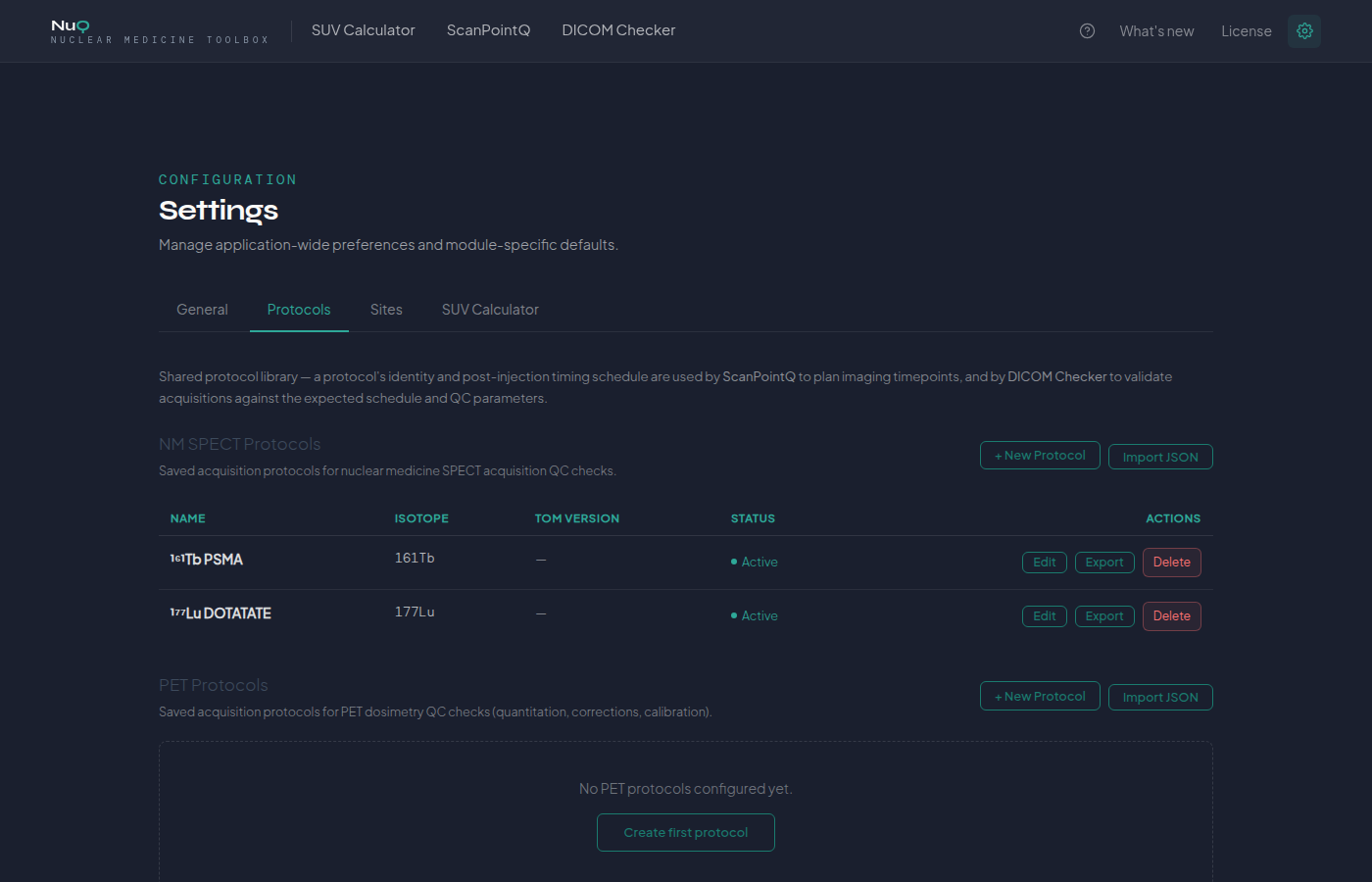The image size is (1372, 882).
Task: Click the NAME column header
Action: tap(188, 518)
